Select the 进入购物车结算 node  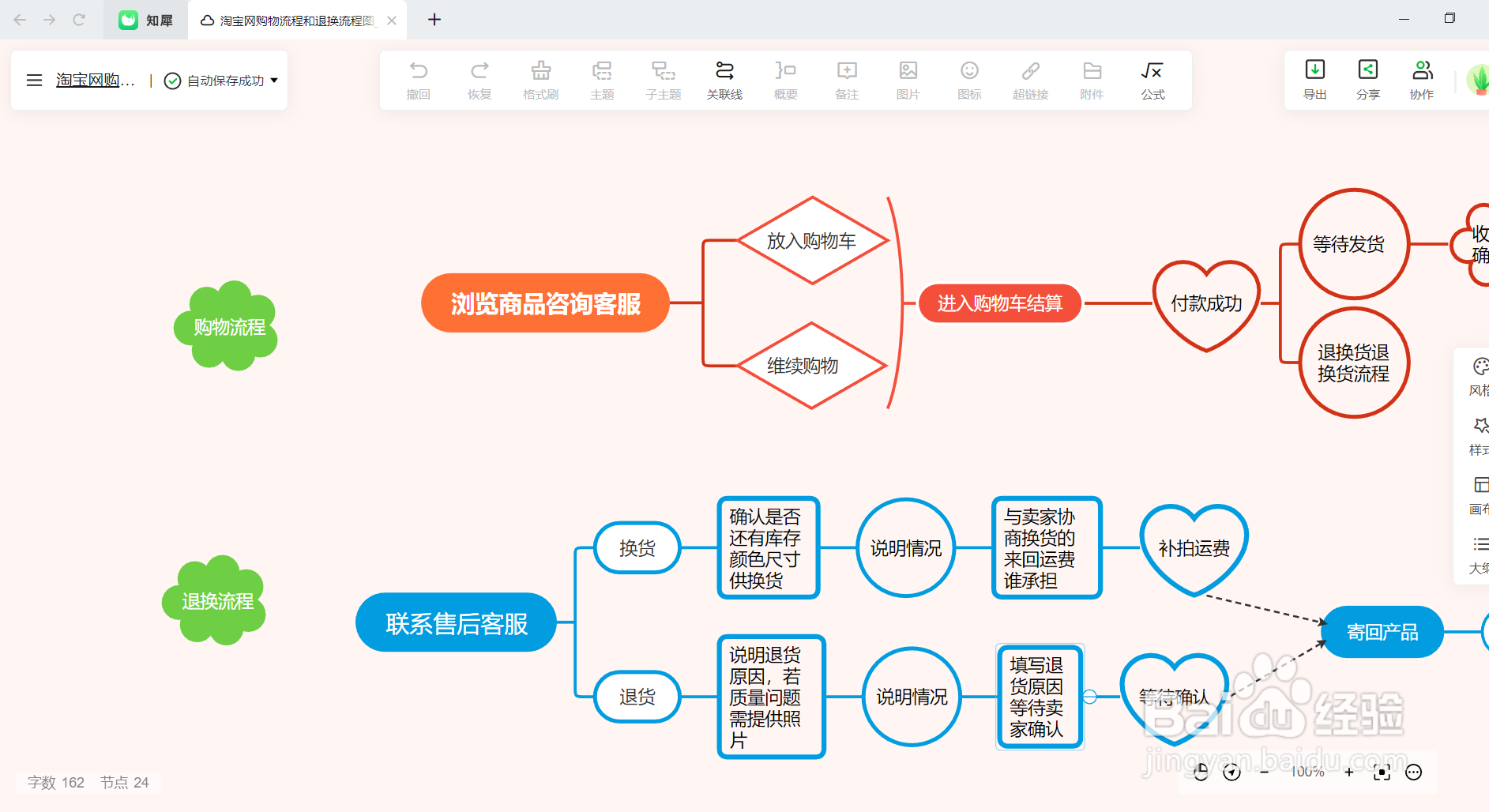(x=1000, y=303)
